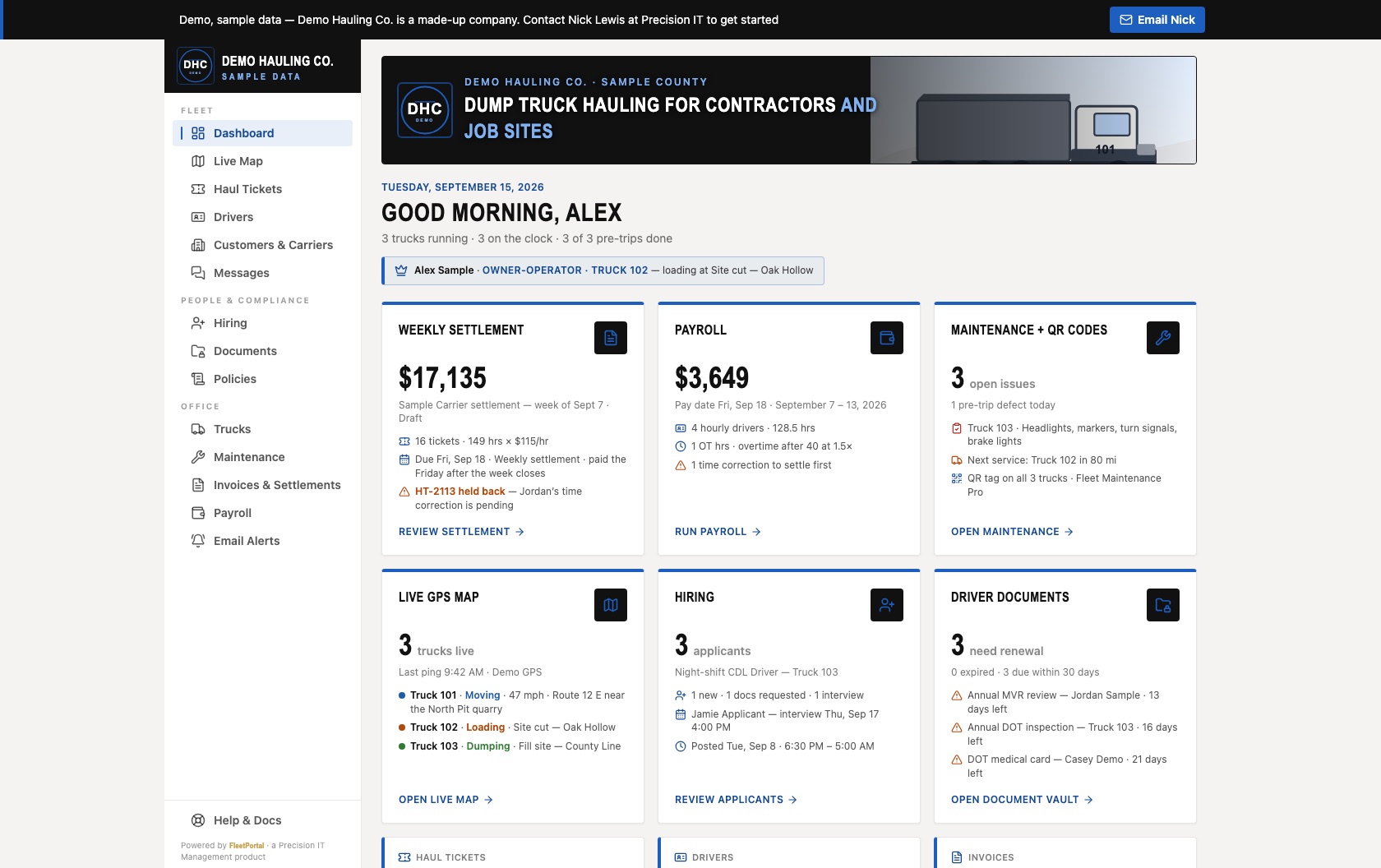Click Run Payroll link
This screenshot has height=868, width=1381.
[x=718, y=532]
